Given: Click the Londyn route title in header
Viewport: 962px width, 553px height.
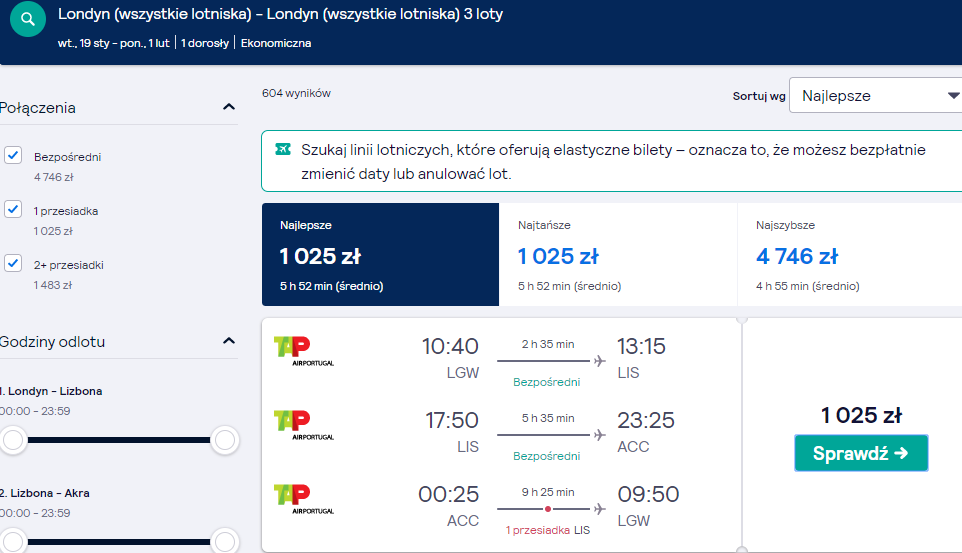Looking at the screenshot, I should 280,14.
